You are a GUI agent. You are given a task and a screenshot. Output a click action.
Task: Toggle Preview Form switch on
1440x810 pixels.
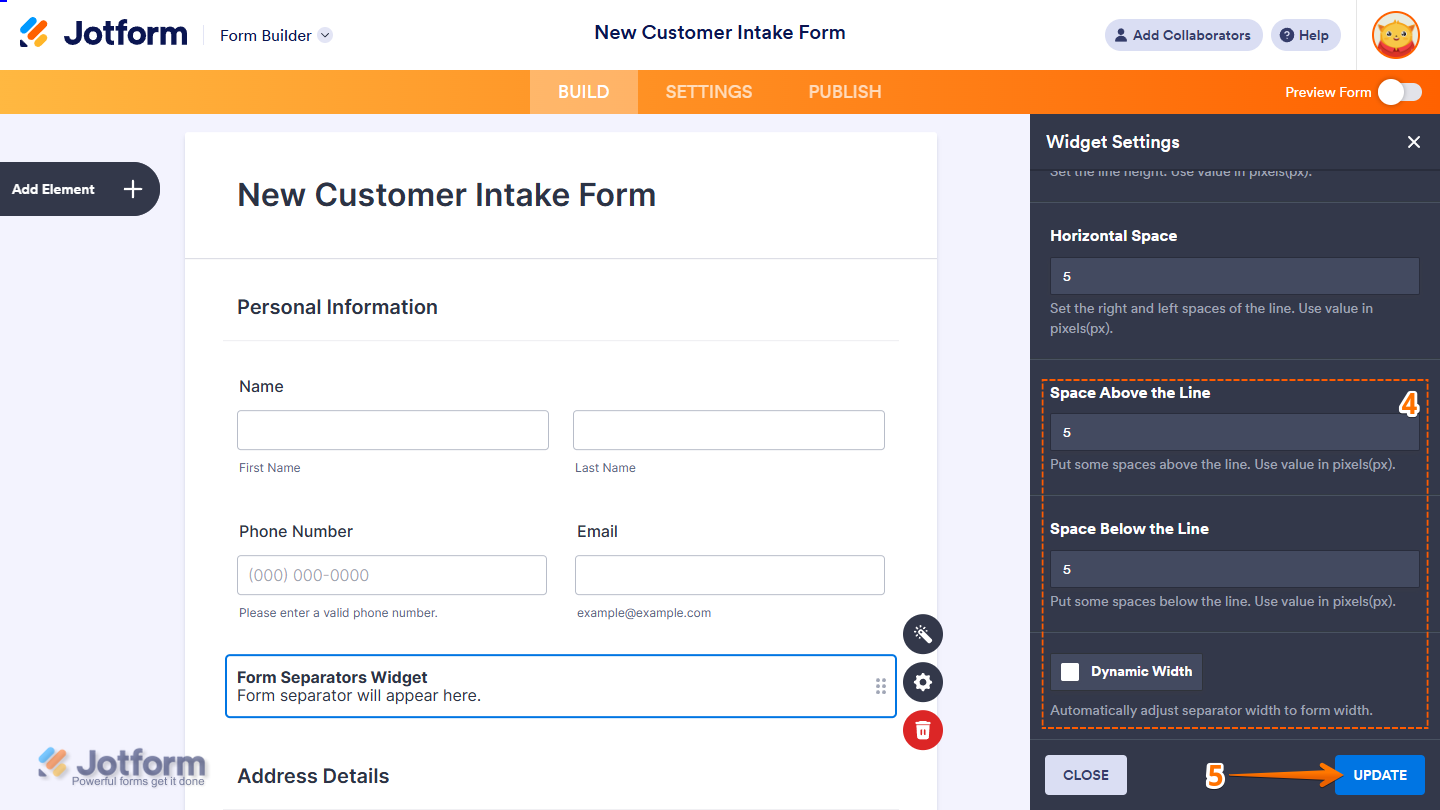(1398, 91)
